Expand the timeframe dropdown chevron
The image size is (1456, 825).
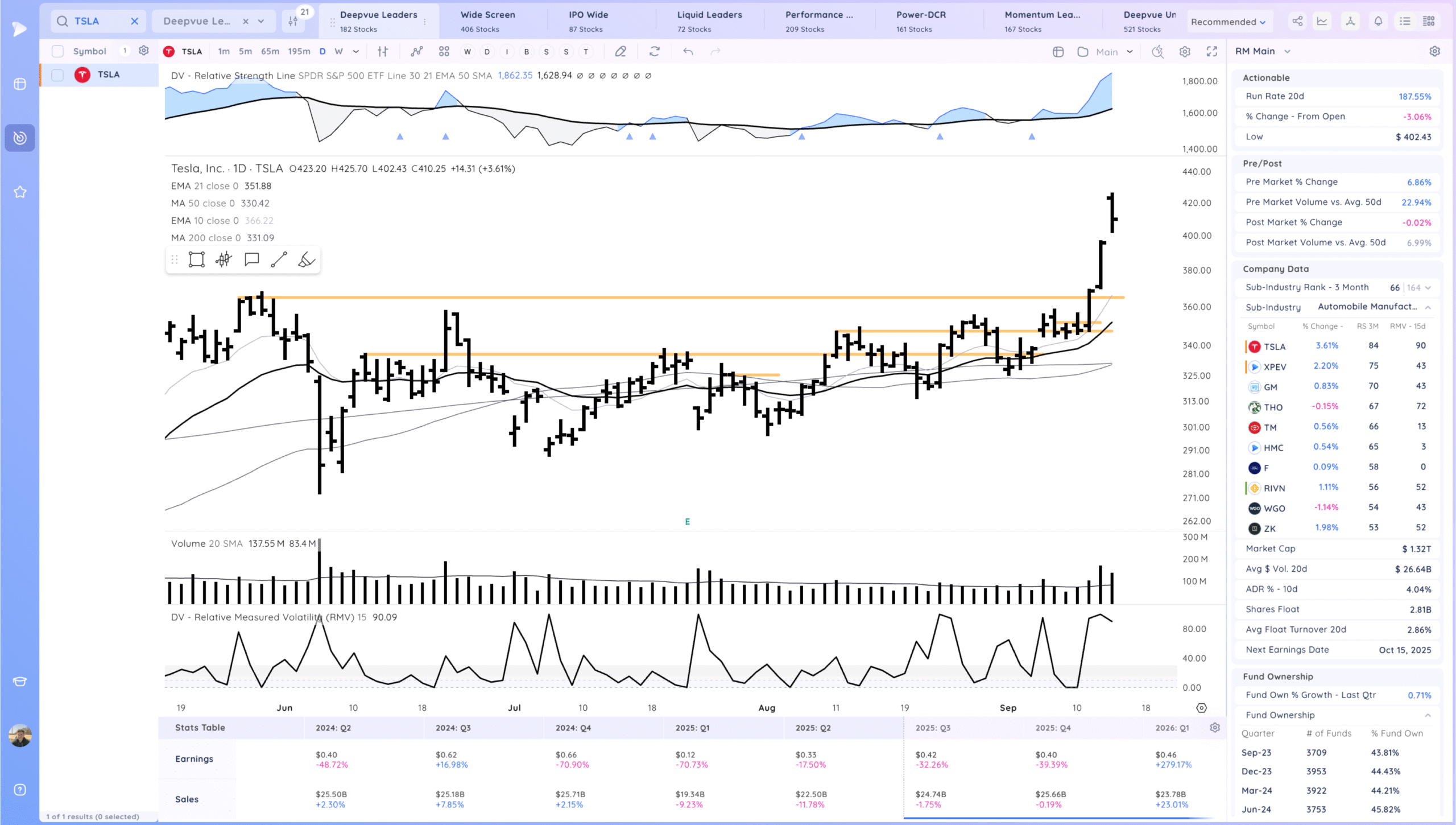[x=356, y=51]
